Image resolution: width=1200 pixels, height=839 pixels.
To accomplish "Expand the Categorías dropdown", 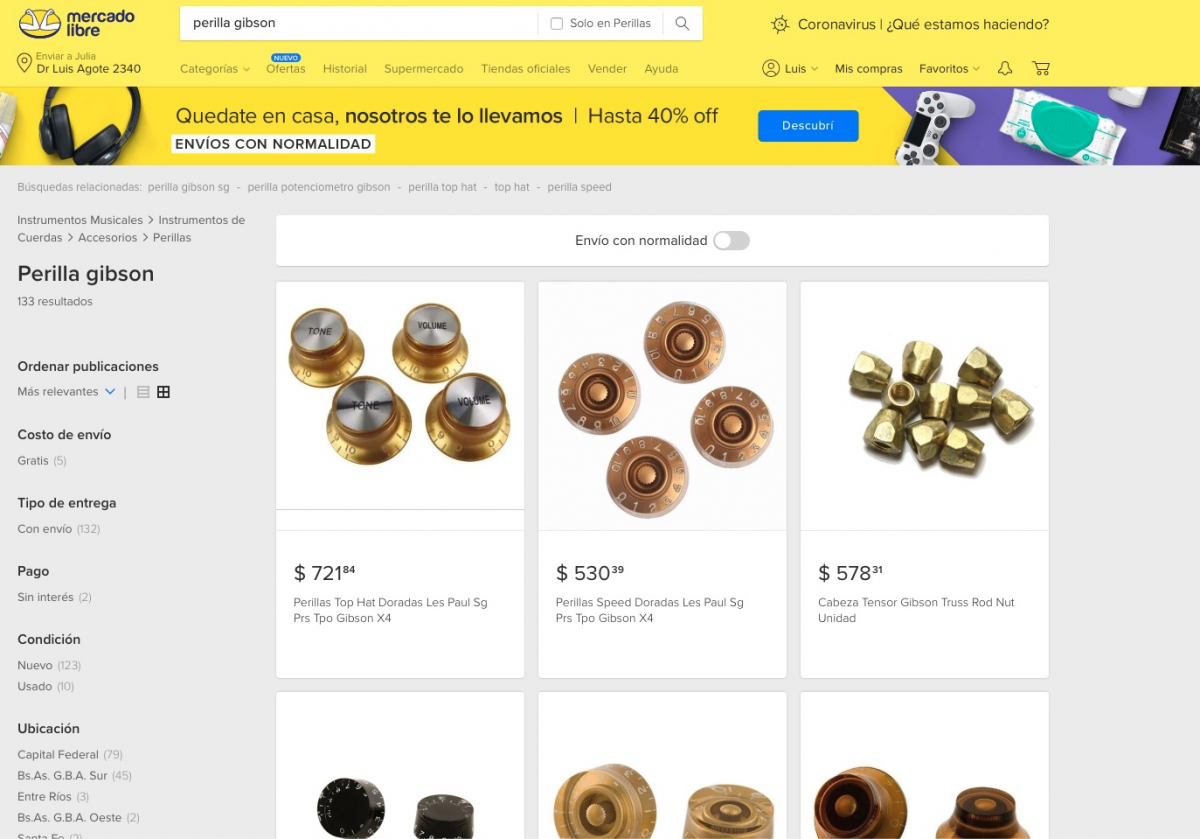I will click(215, 69).
